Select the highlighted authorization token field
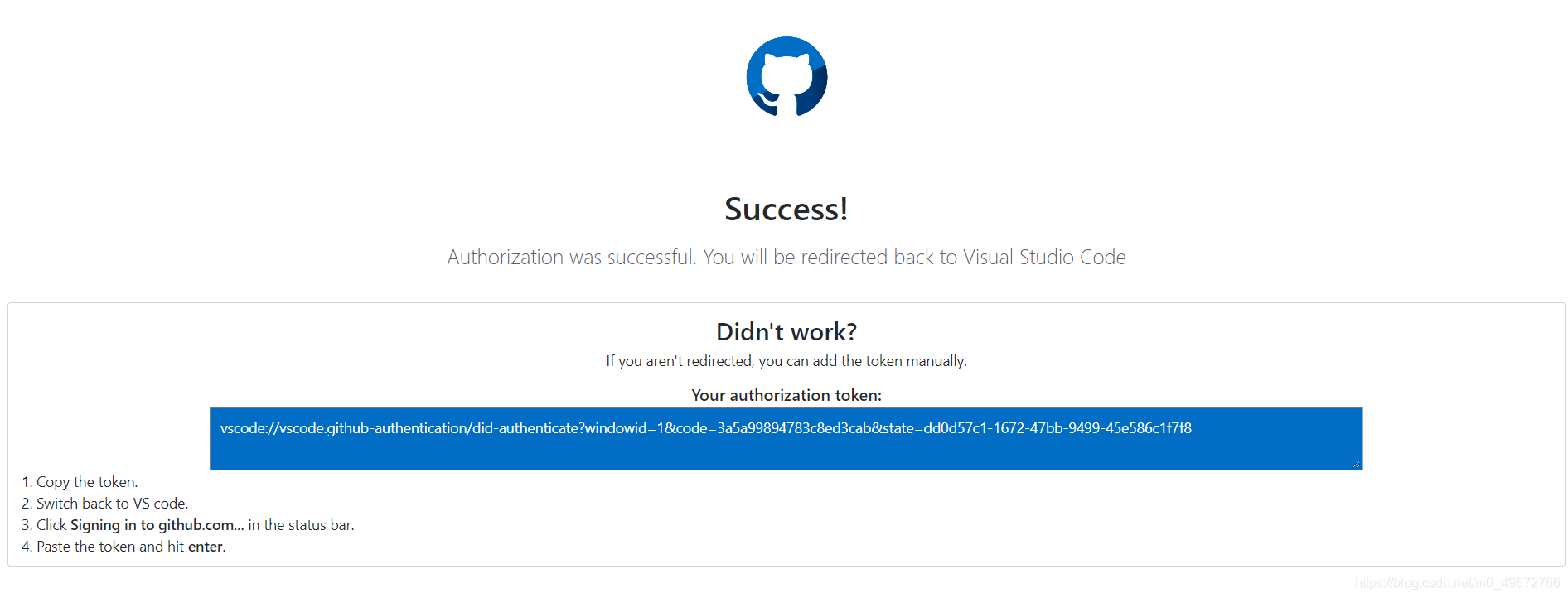Screen dimensions: 1568x598 click(786, 439)
